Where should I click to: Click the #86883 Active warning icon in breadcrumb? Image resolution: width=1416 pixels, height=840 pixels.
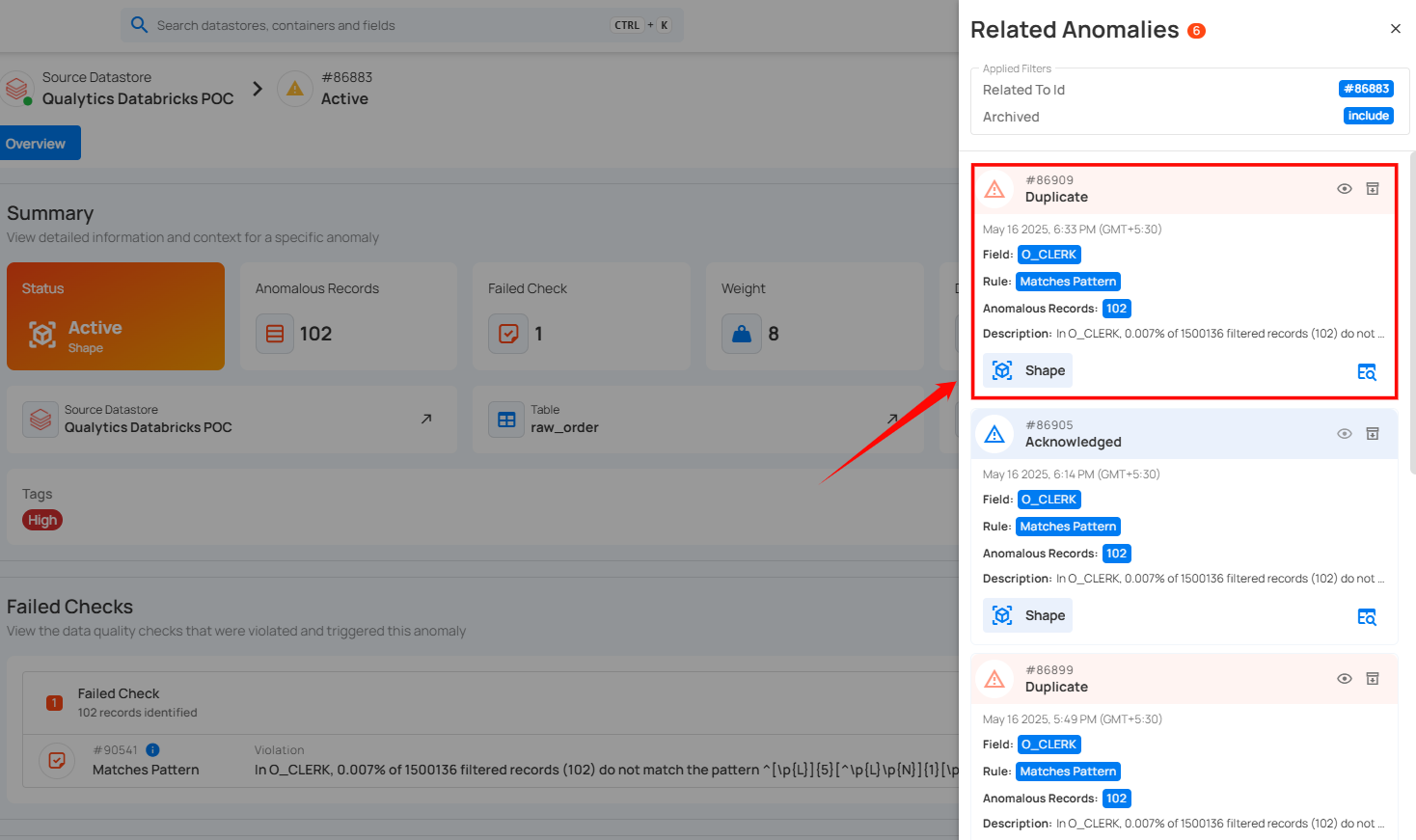click(295, 89)
